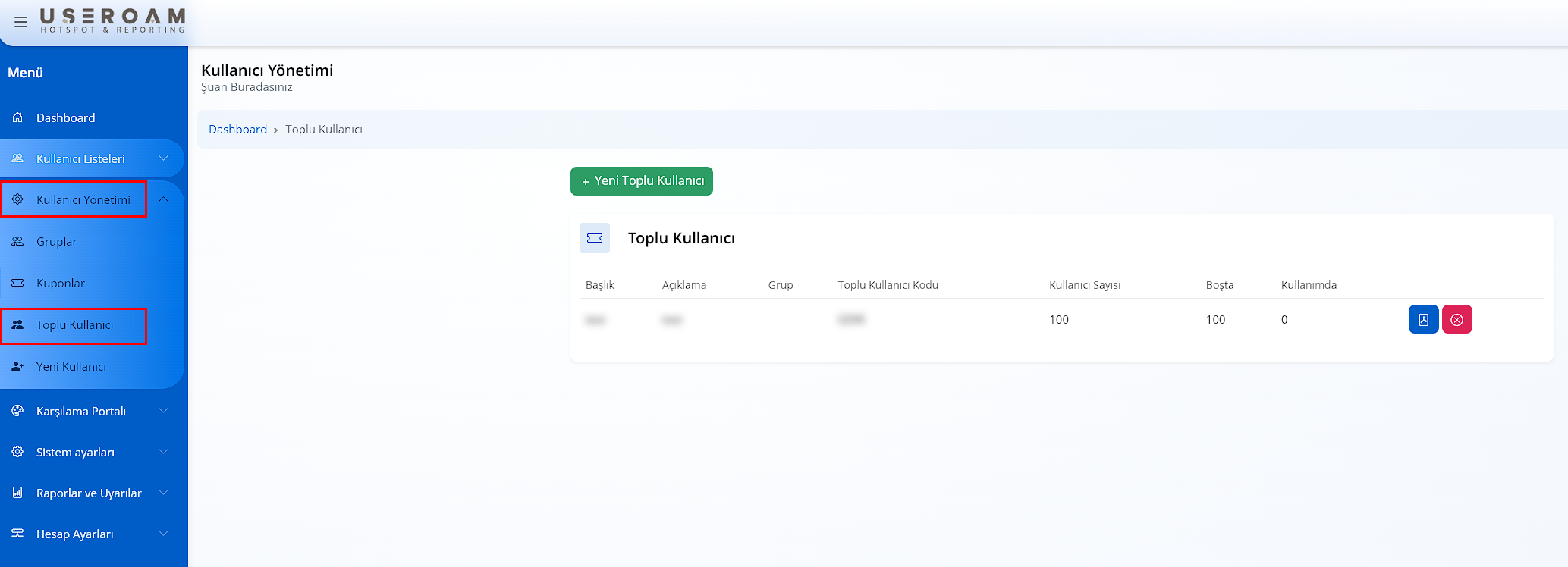Expand the Kullanıcı Listeleri menu chevron
The height and width of the screenshot is (567, 1568).
point(163,158)
